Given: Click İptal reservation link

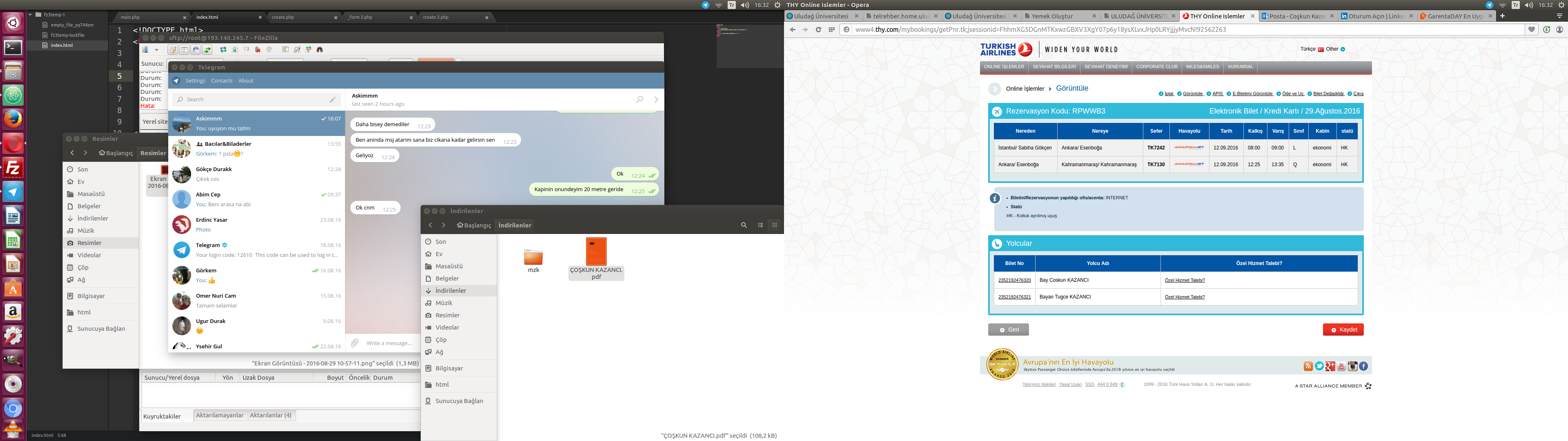Looking at the screenshot, I should (x=1169, y=94).
